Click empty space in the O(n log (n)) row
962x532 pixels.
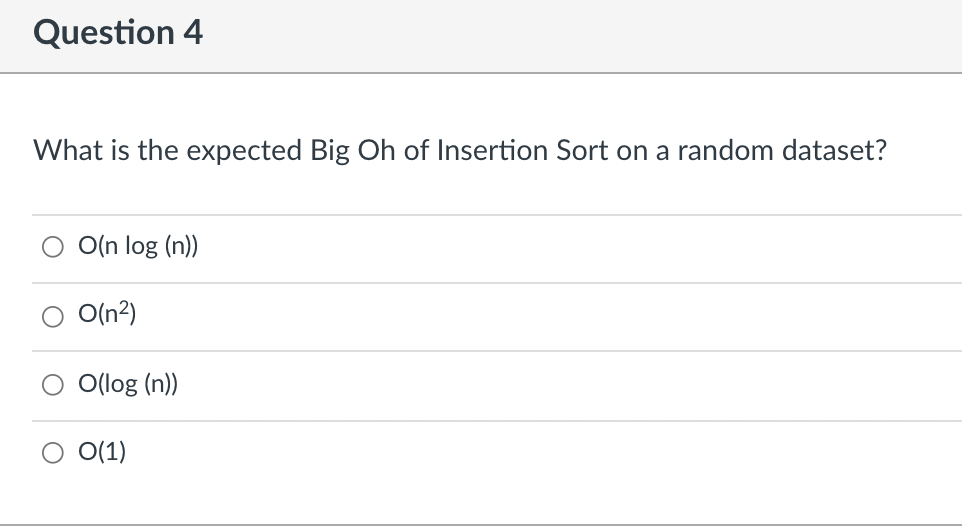[600, 248]
